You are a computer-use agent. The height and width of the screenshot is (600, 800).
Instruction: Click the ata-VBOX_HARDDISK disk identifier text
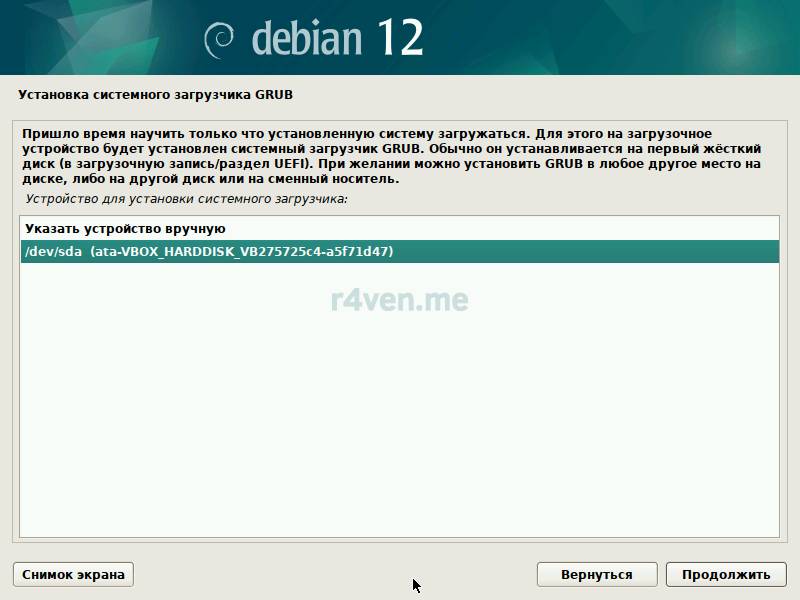click(x=241, y=252)
